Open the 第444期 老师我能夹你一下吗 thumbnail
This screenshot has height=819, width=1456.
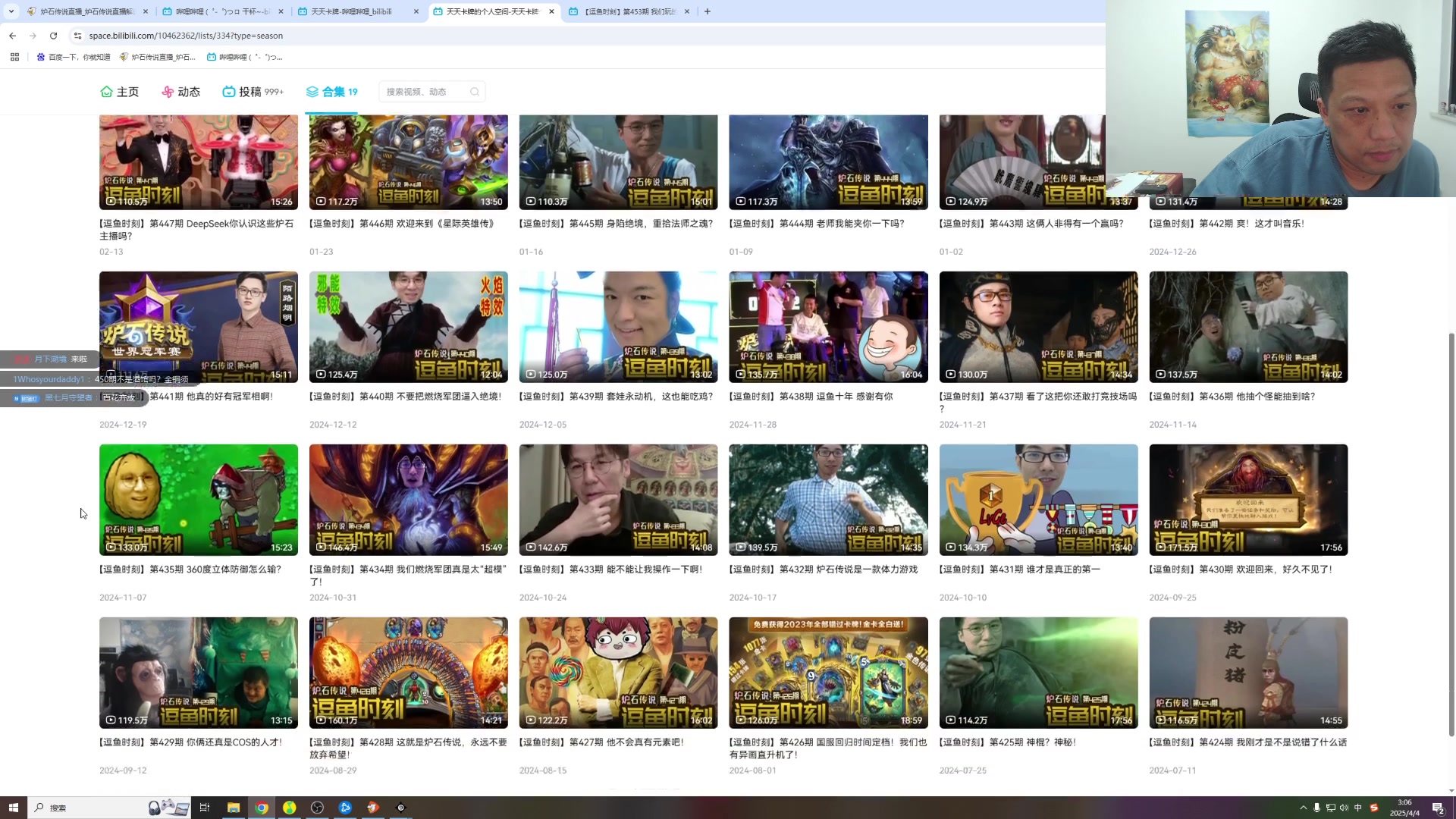(828, 162)
